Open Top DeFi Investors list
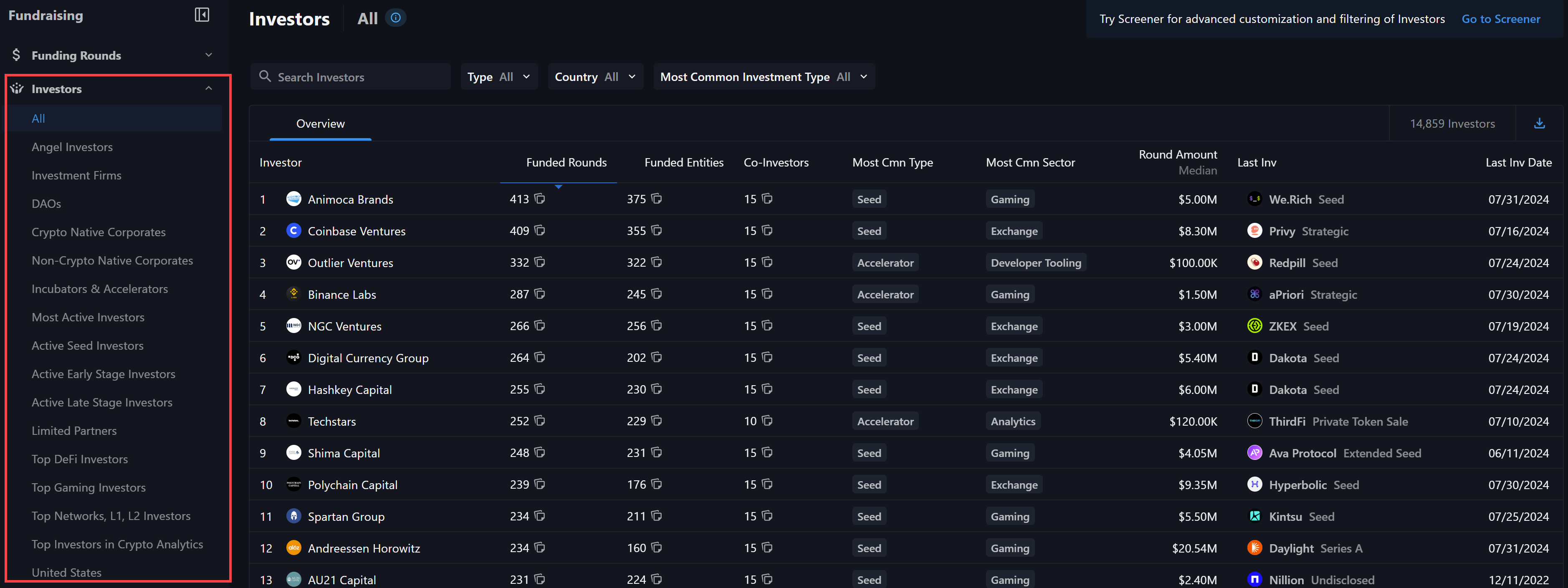 80,459
